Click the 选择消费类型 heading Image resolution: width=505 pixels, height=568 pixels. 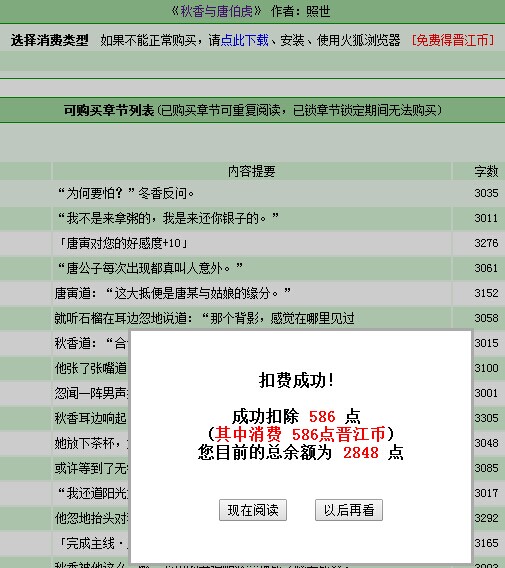(x=50, y=40)
